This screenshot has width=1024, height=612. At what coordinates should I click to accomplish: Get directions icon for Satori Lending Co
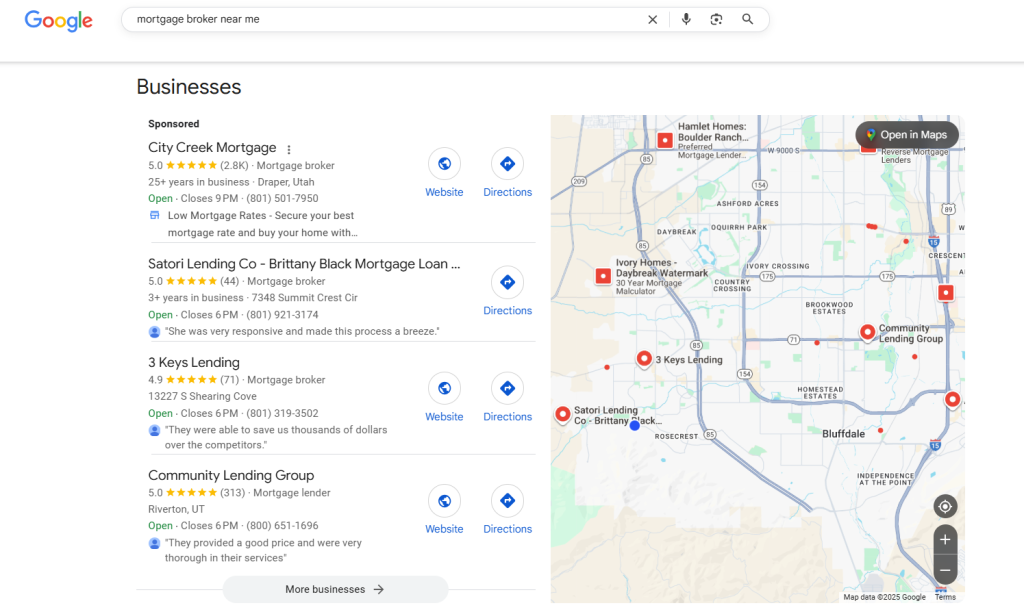[x=507, y=282]
